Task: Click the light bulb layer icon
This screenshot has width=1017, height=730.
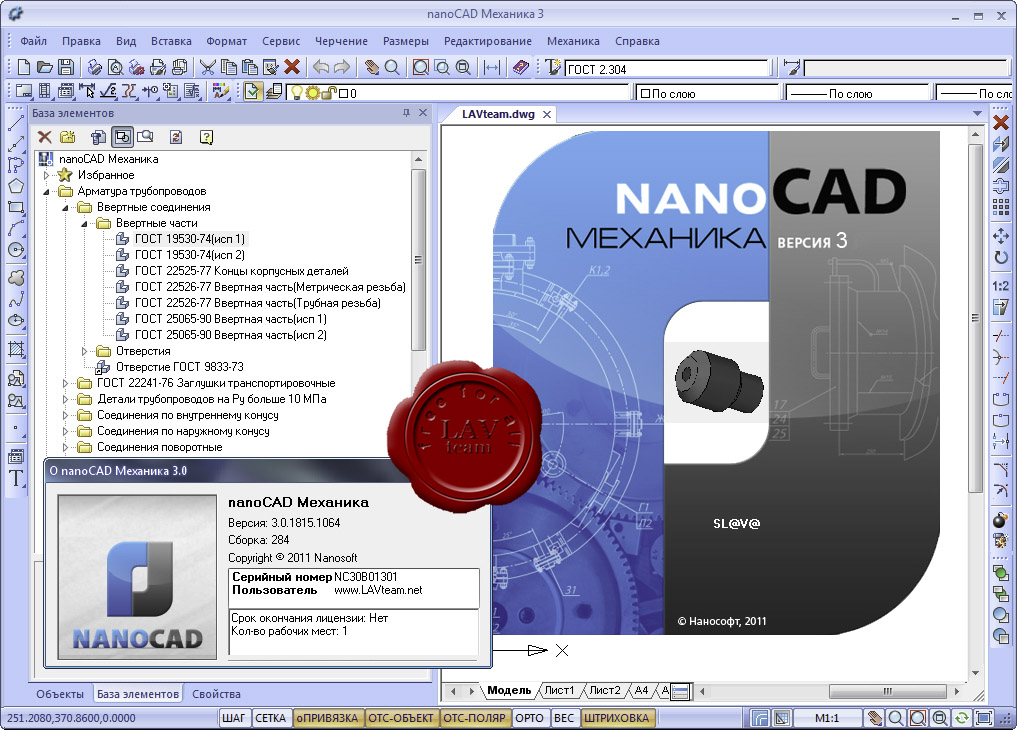Action: 296,93
